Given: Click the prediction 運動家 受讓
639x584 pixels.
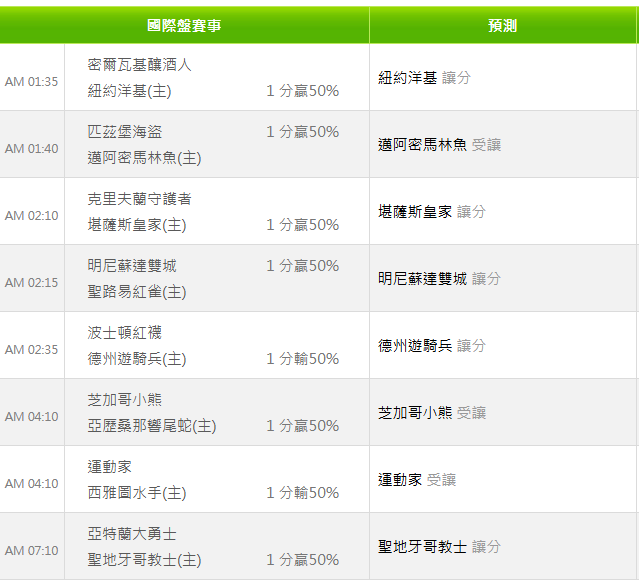Looking at the screenshot, I should point(416,480).
